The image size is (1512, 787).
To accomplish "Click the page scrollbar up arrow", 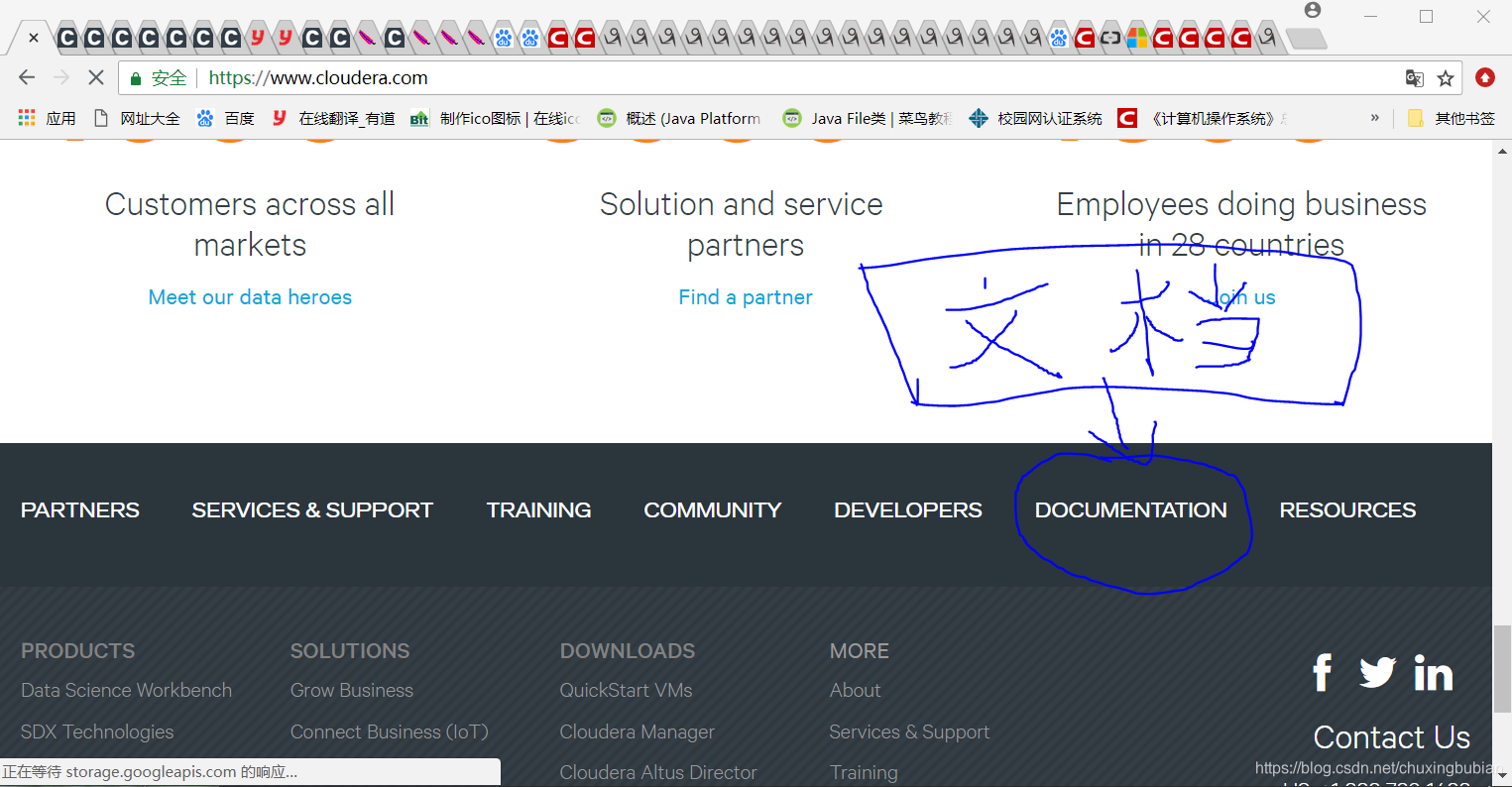I will (x=1503, y=150).
